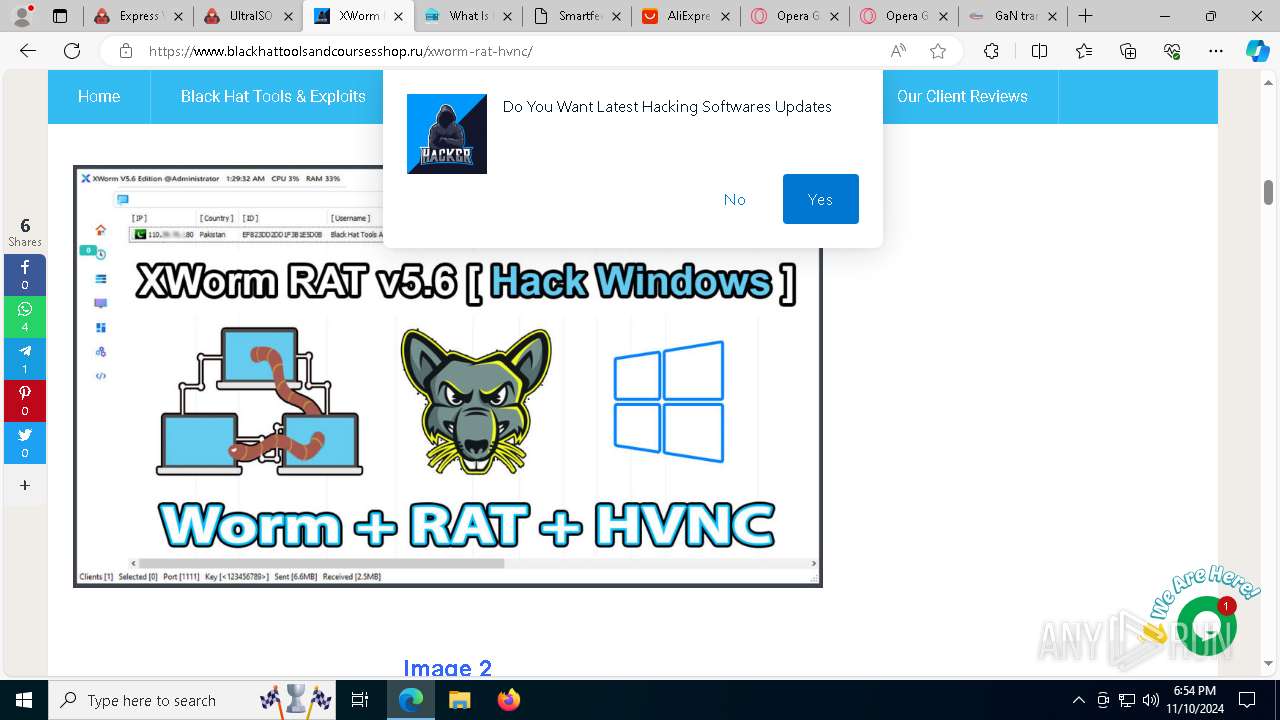Open the live chat bubble
Viewport: 1280px width, 720px height.
[x=1207, y=626]
